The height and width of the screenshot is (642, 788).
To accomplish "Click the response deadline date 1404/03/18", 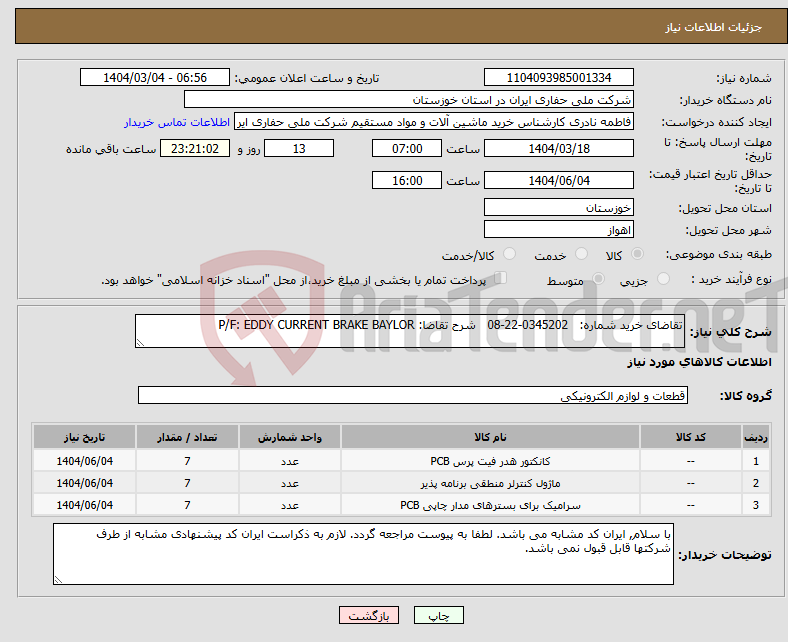I will pos(558,148).
